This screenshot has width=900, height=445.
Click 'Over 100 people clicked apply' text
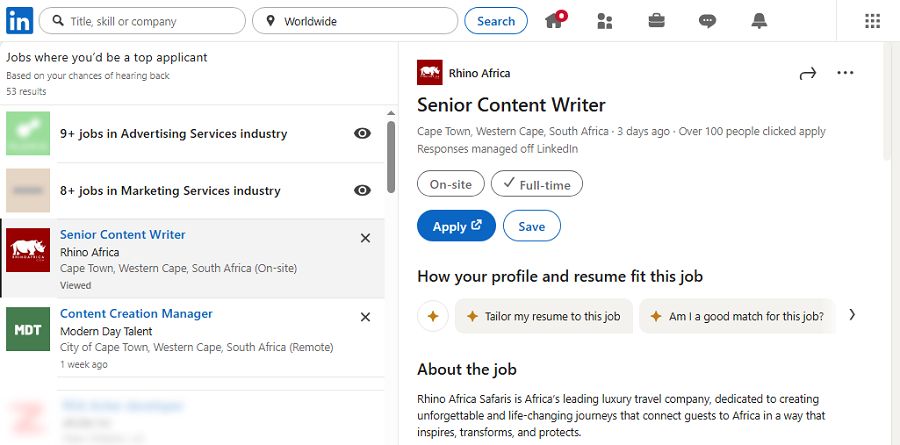tap(752, 131)
